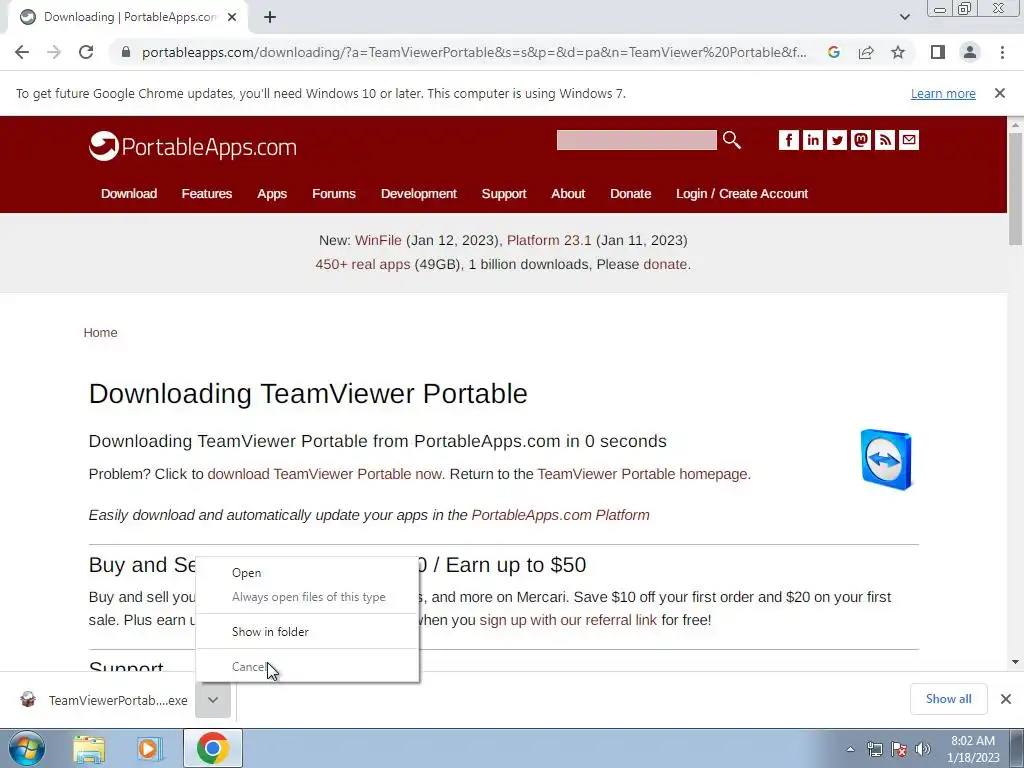Image resolution: width=1024 pixels, height=768 pixels.
Task: Click the share page icon
Action: [866, 52]
